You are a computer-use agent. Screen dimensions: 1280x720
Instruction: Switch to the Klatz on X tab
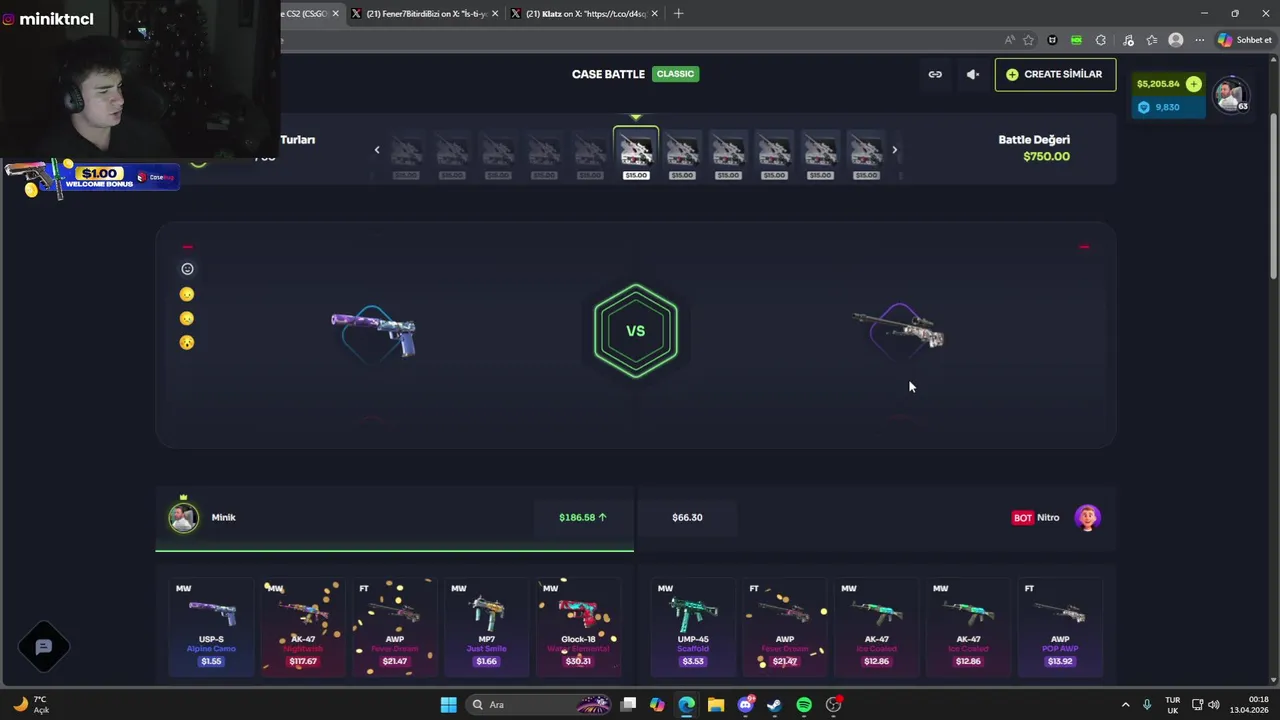586,14
